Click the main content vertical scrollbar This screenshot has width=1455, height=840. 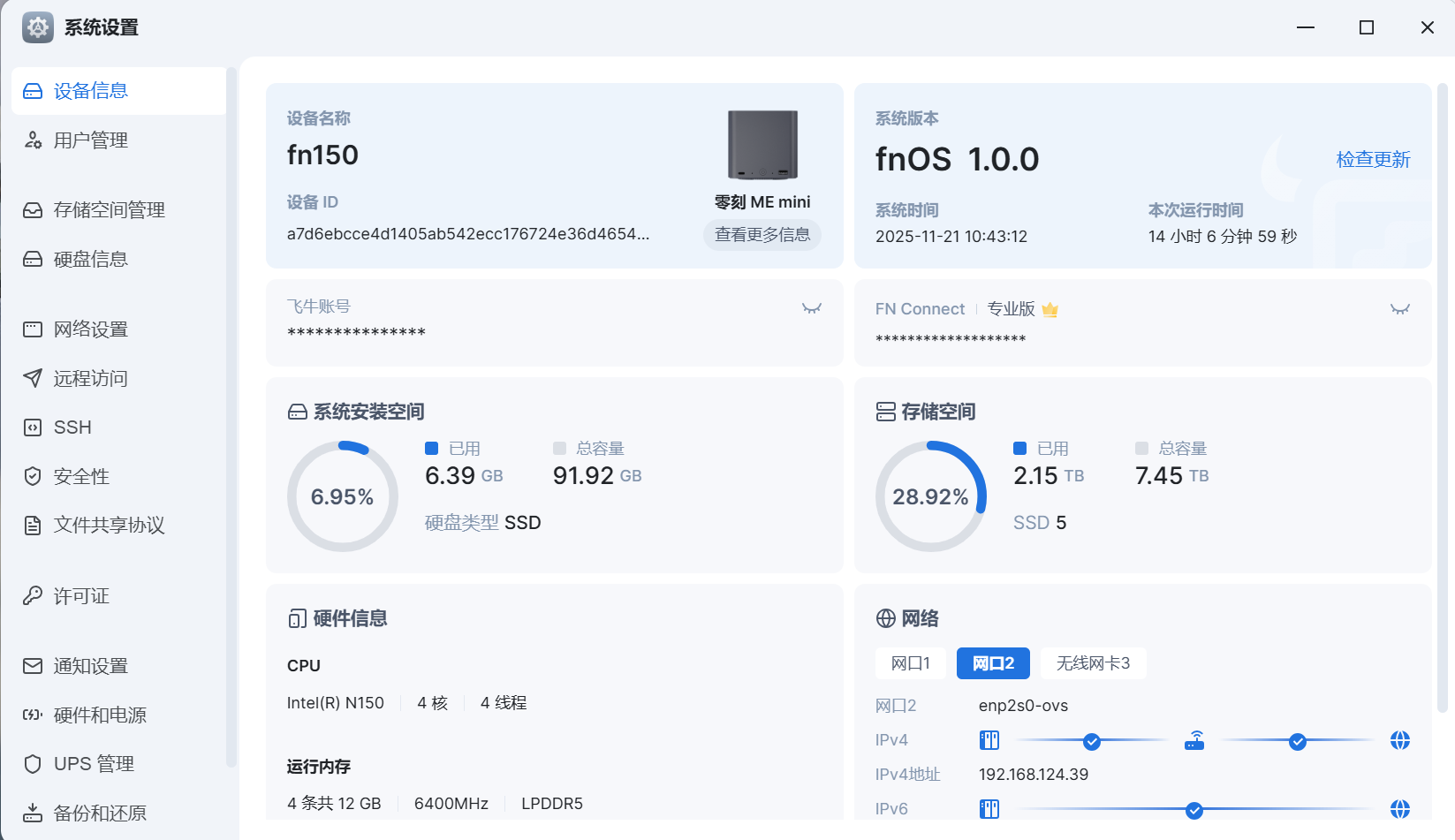pos(1443,397)
